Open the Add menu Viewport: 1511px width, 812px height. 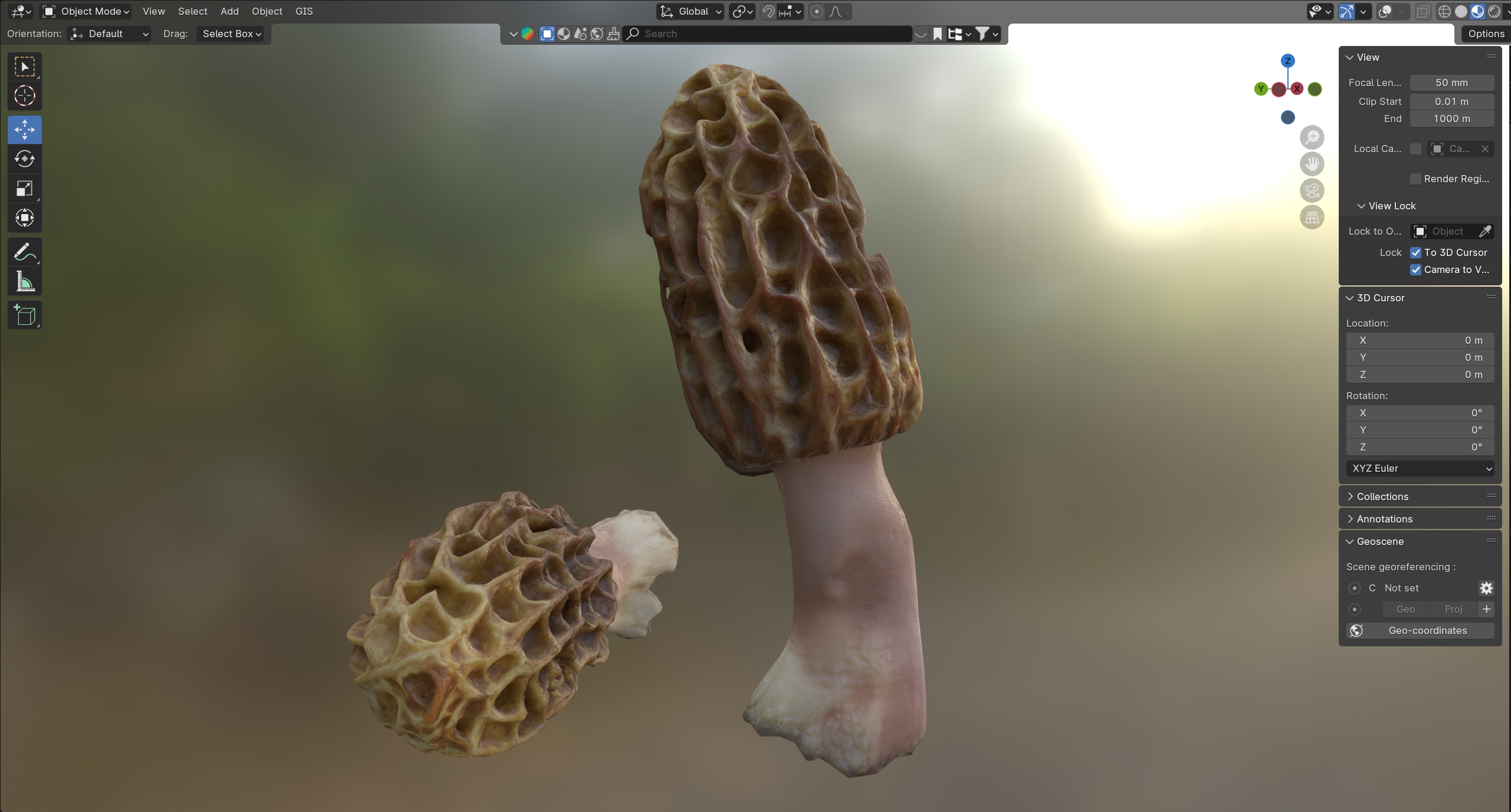click(x=230, y=11)
